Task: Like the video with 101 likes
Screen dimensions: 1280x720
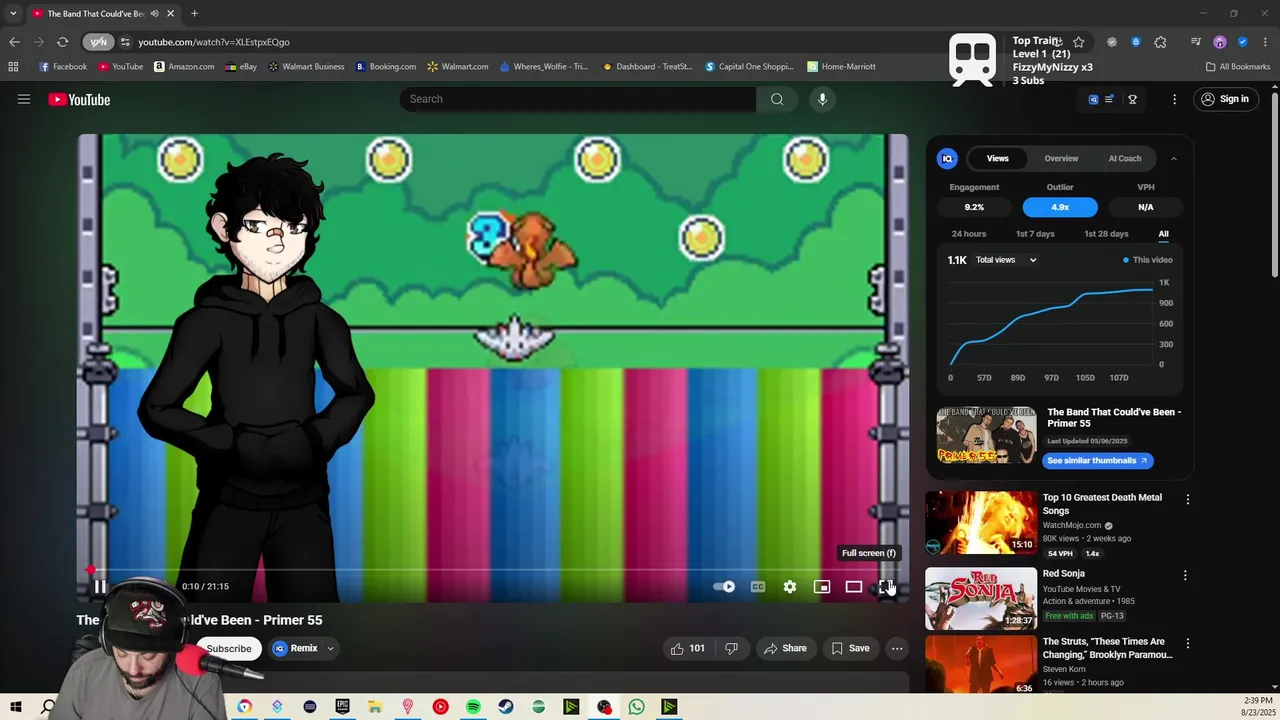Action: coord(688,648)
